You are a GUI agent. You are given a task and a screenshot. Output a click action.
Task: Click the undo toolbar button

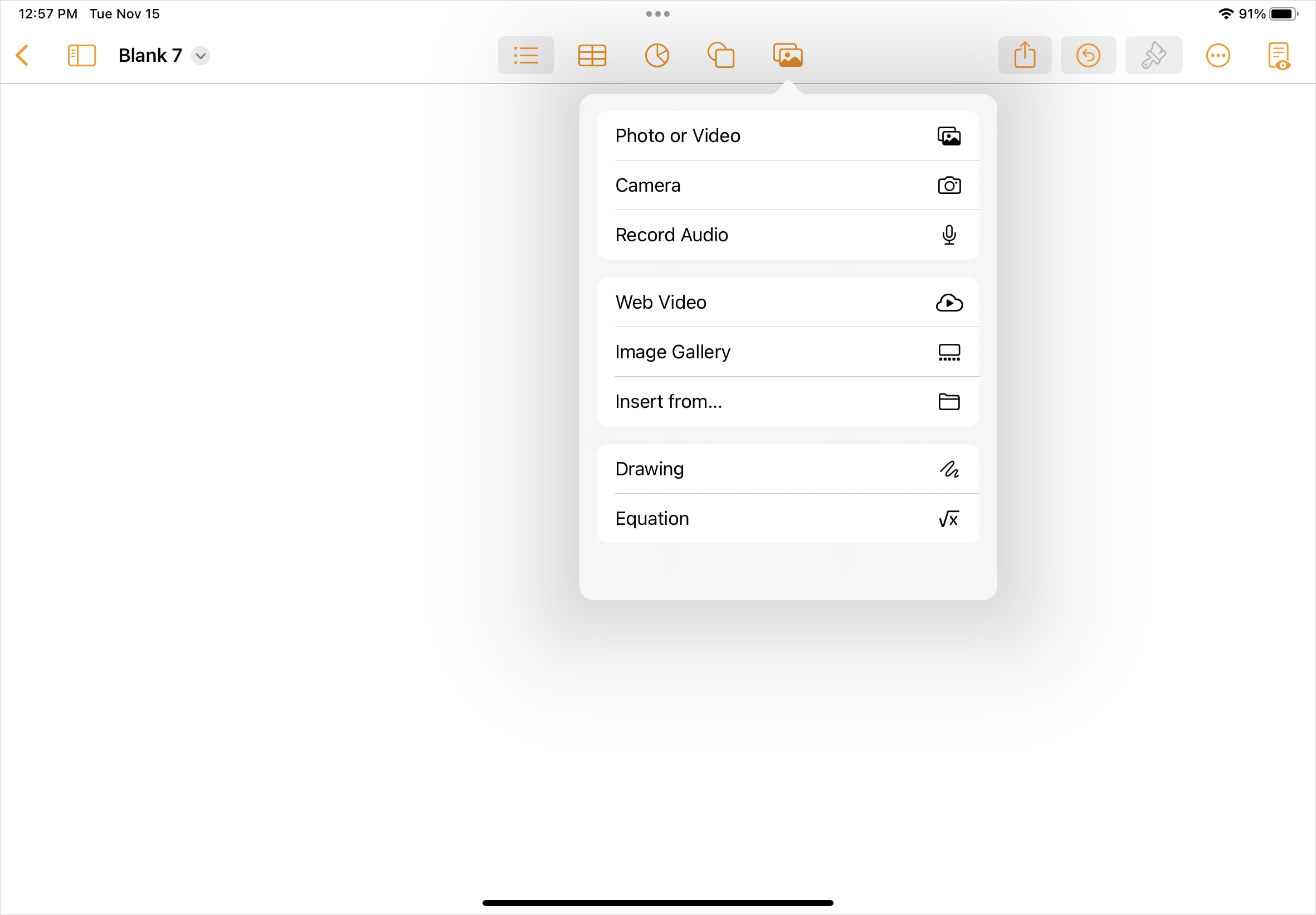click(1089, 55)
